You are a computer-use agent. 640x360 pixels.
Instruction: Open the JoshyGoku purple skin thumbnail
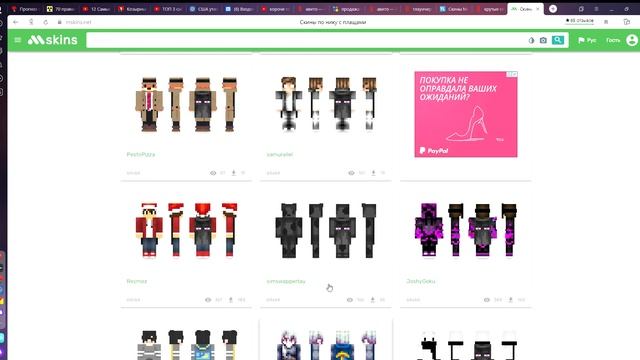point(466,230)
